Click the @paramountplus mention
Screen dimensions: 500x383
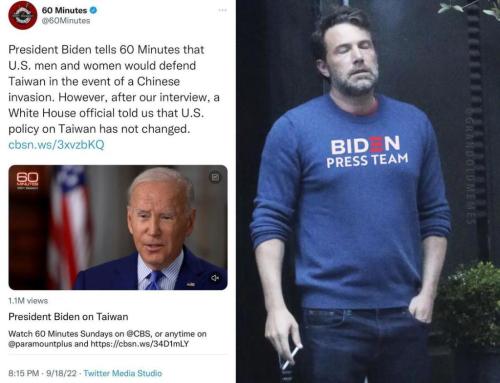point(40,344)
